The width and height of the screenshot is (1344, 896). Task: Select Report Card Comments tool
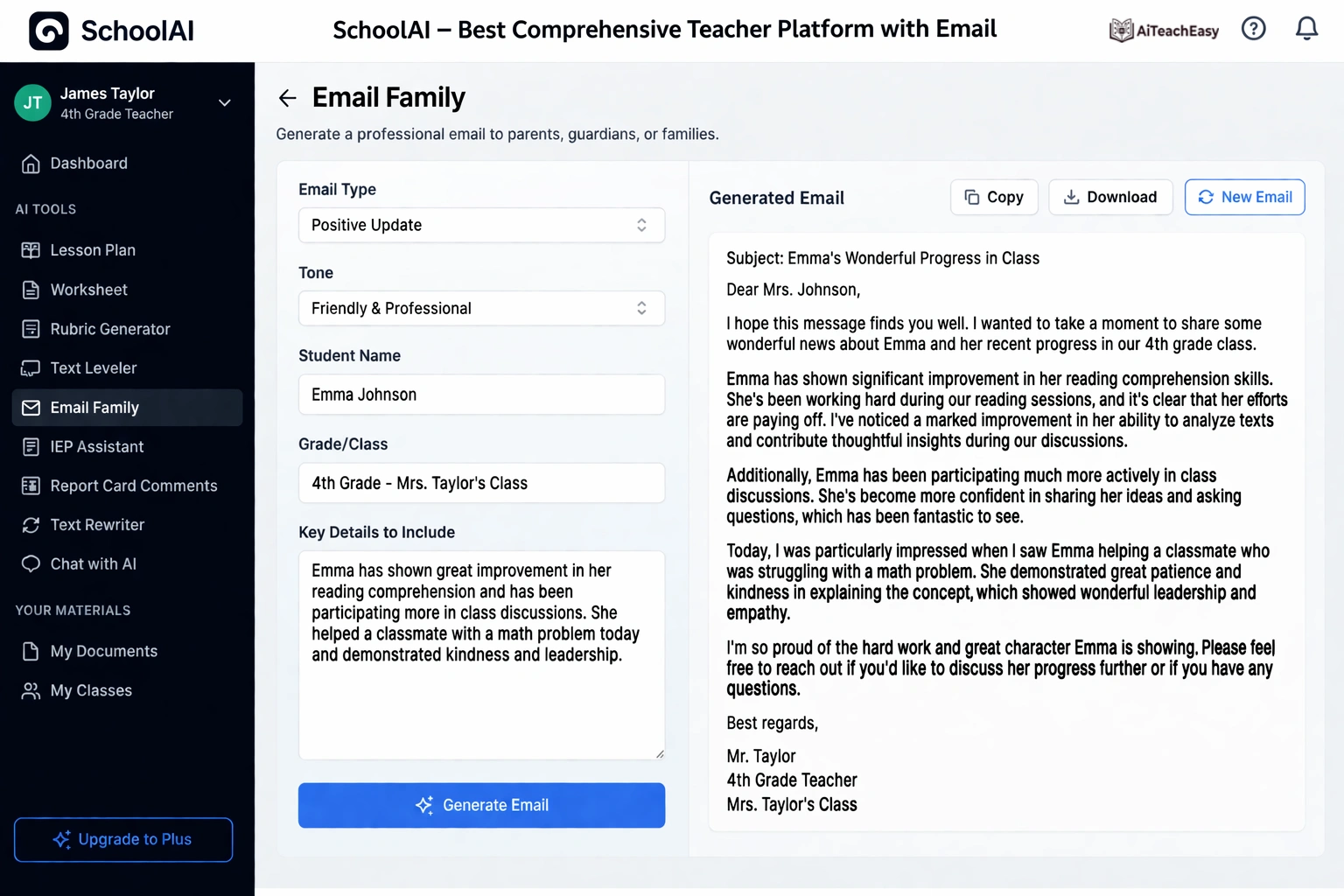pyautogui.click(x=134, y=486)
